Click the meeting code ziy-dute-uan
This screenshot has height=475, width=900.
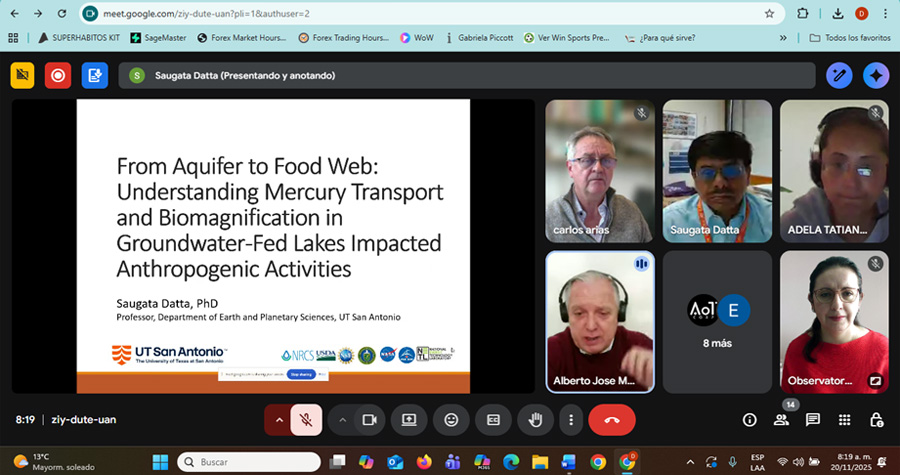click(x=84, y=420)
